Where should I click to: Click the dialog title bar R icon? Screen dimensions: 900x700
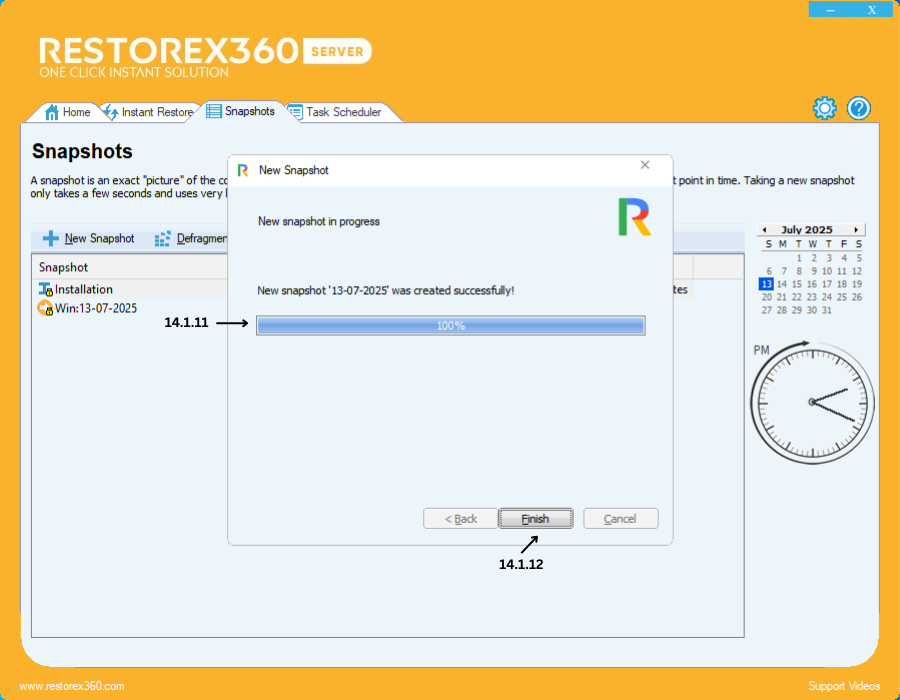[x=243, y=170]
